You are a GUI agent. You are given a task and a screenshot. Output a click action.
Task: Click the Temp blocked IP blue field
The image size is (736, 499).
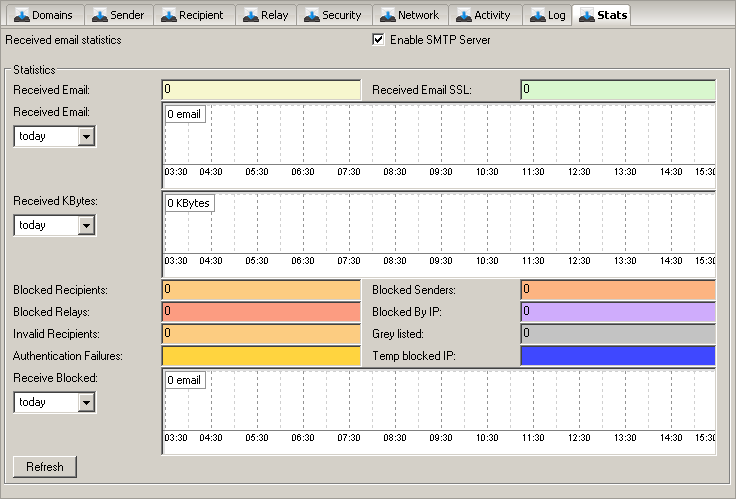tap(617, 356)
